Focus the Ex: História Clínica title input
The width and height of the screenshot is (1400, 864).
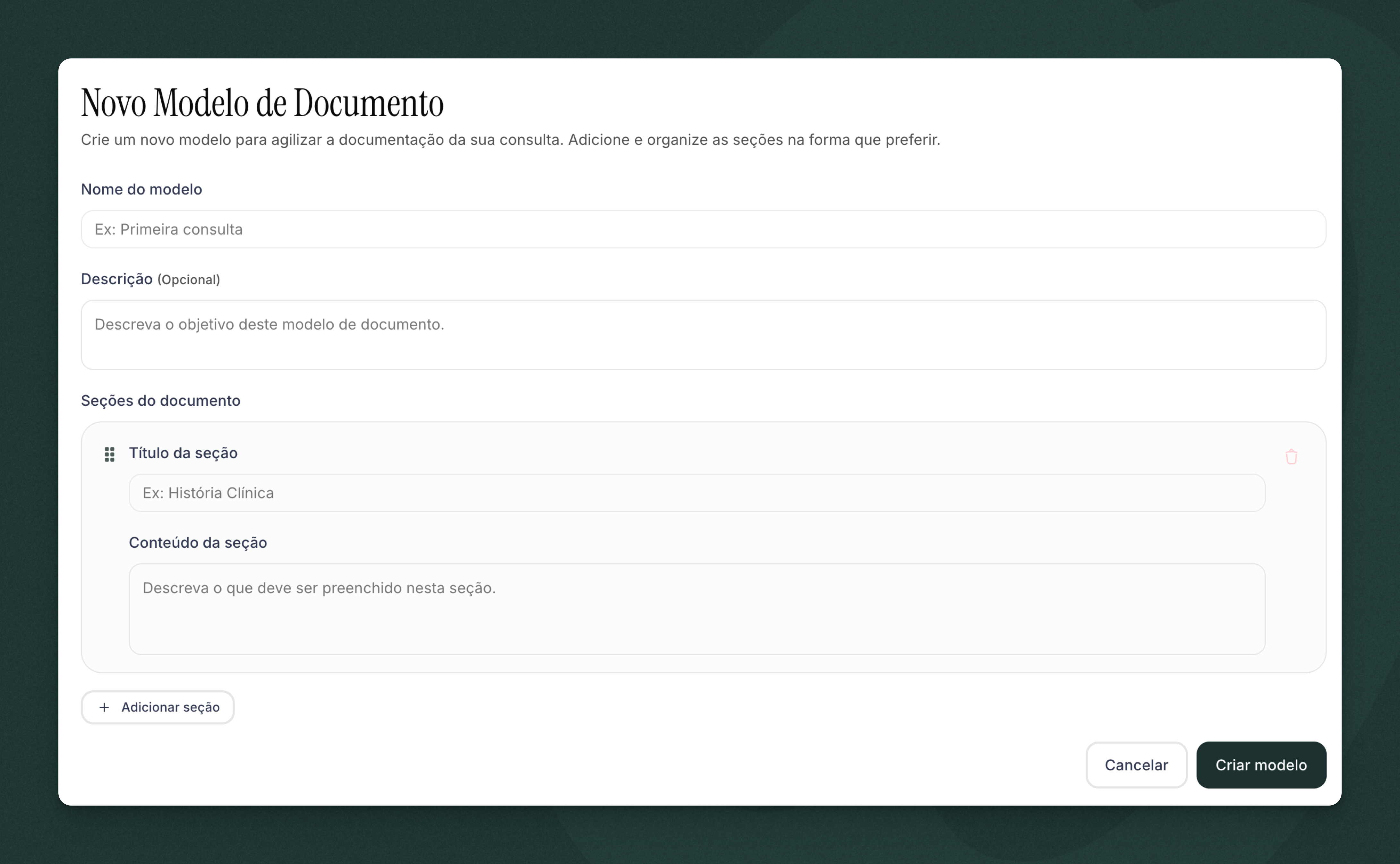(696, 492)
